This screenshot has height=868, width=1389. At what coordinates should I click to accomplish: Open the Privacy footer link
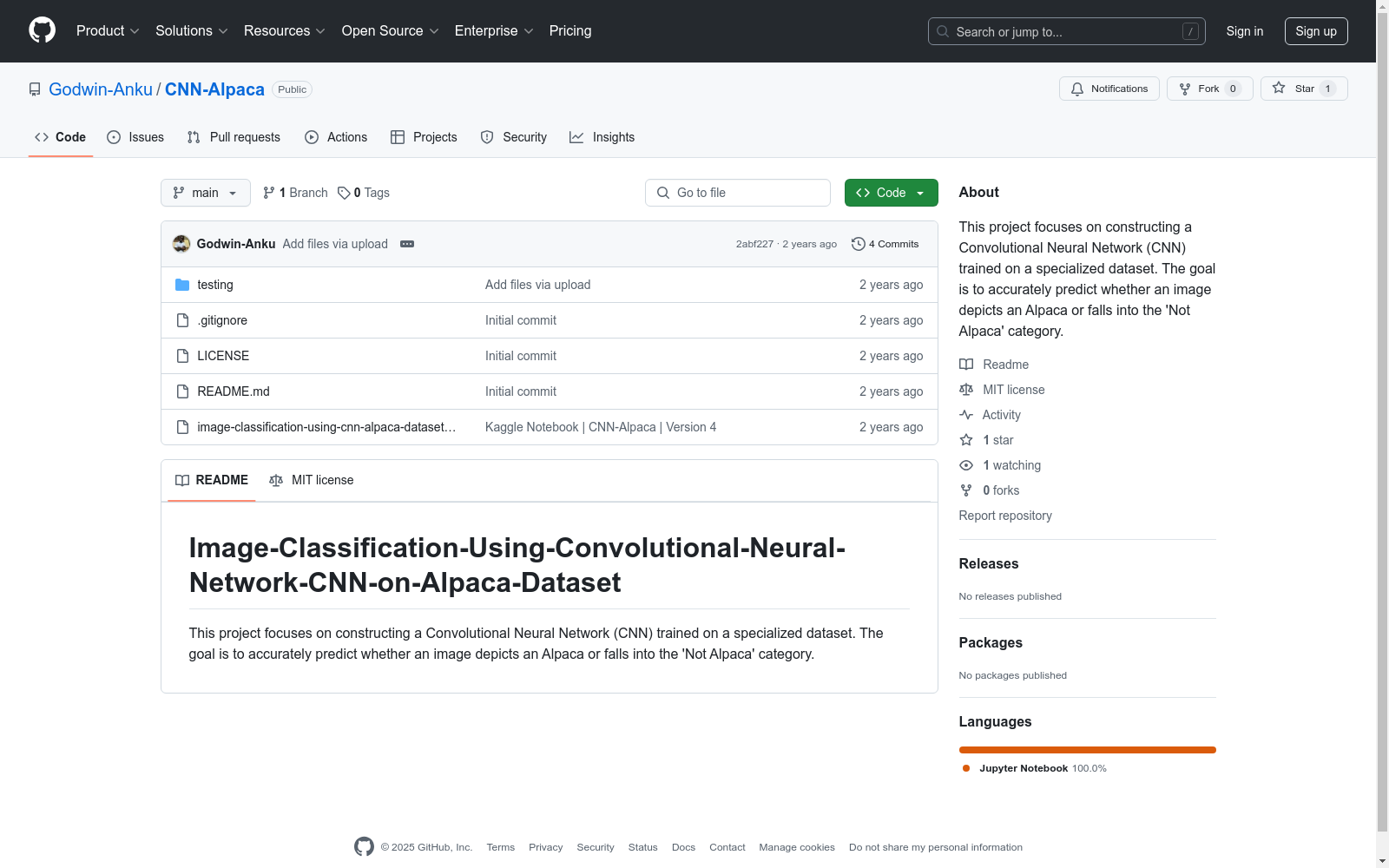(546, 847)
